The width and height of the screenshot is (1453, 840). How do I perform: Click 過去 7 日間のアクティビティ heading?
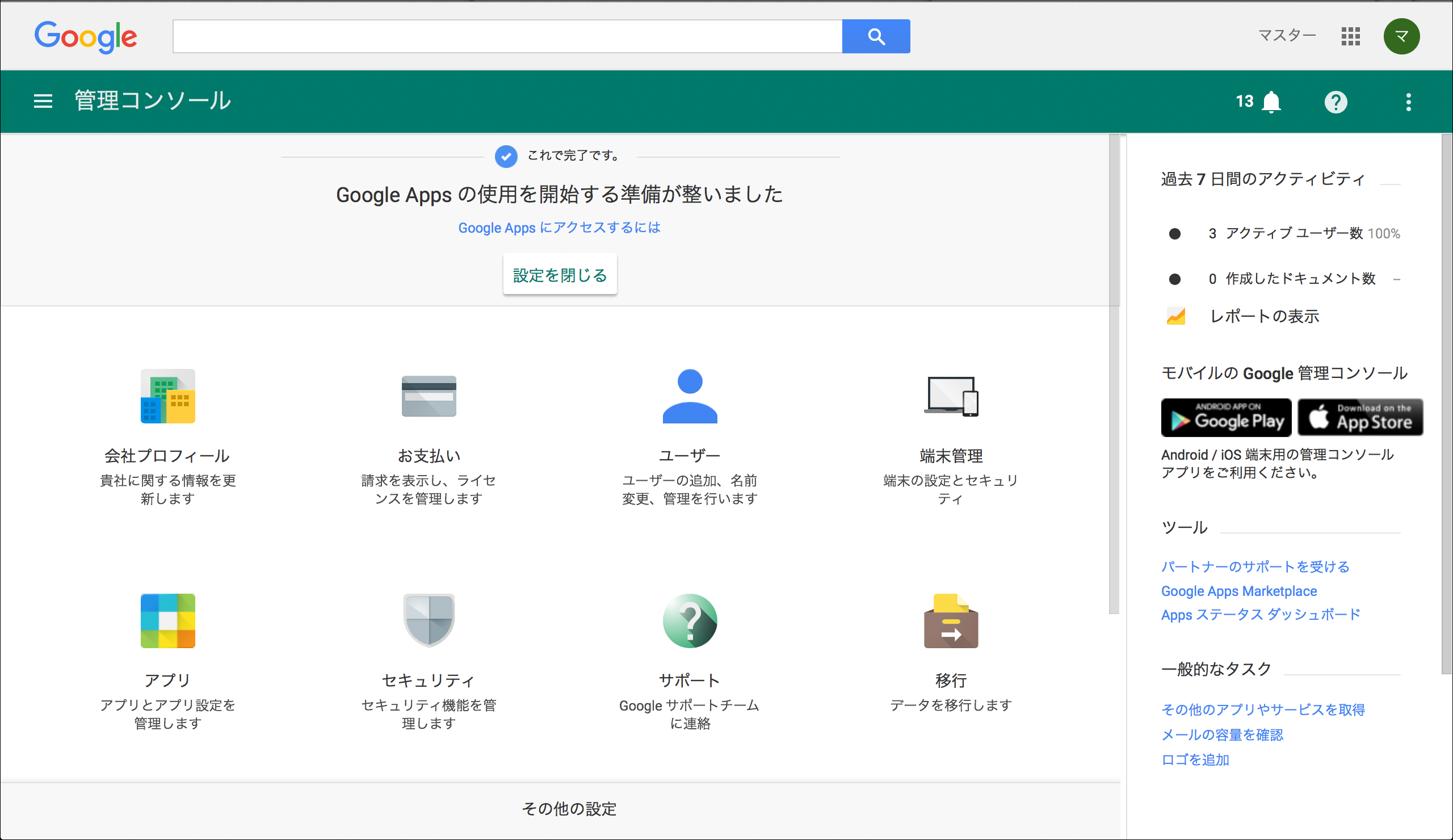(1263, 179)
